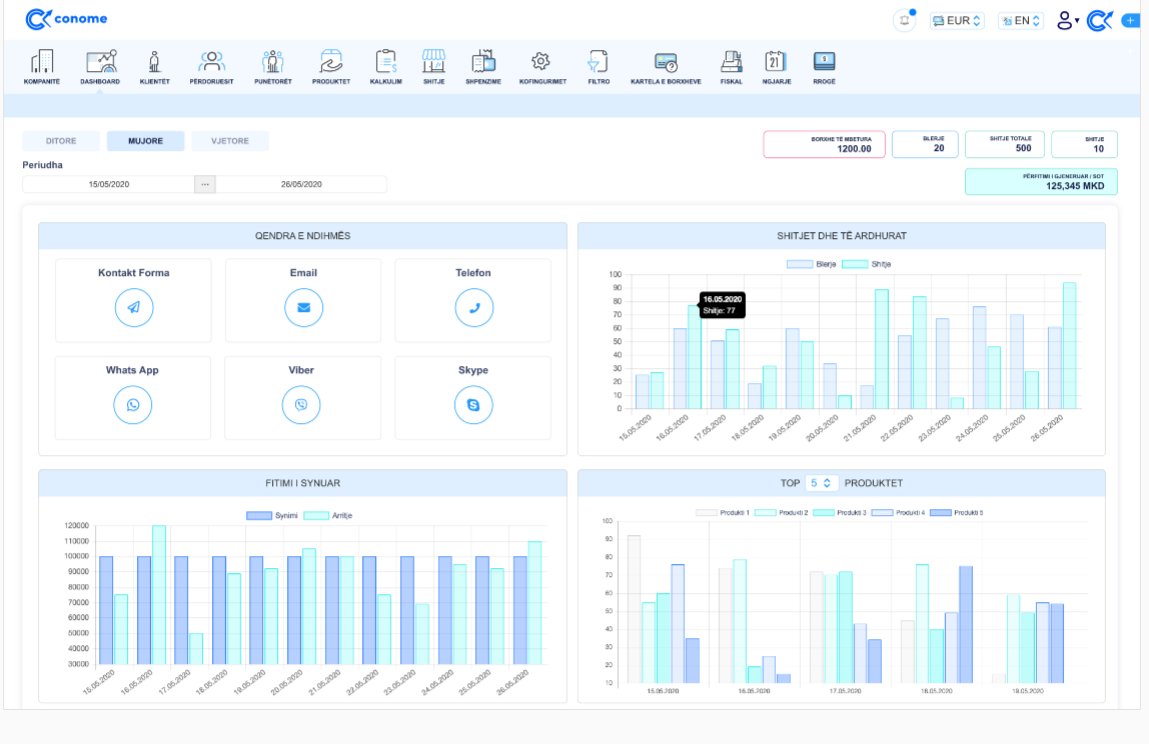Open Konfigurimet gear icon
Viewport: 1149px width, 744px height.
[x=541, y=63]
